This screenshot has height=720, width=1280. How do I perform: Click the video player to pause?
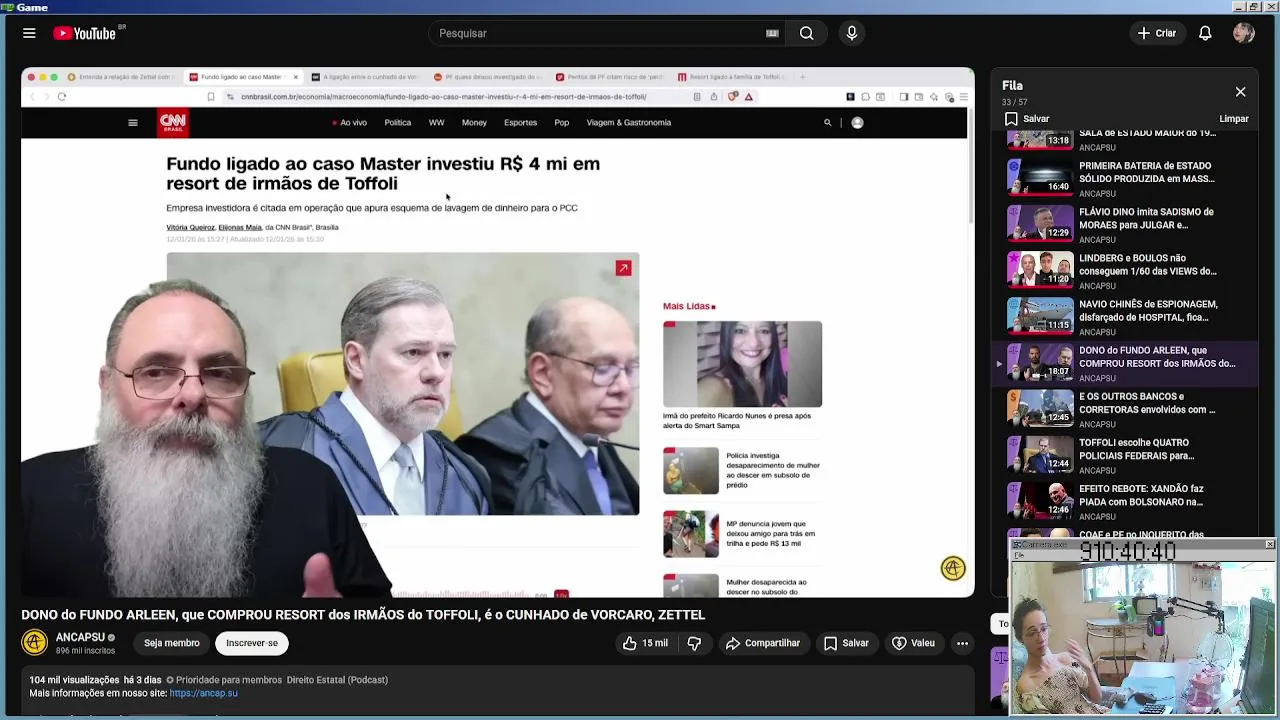tap(497, 333)
